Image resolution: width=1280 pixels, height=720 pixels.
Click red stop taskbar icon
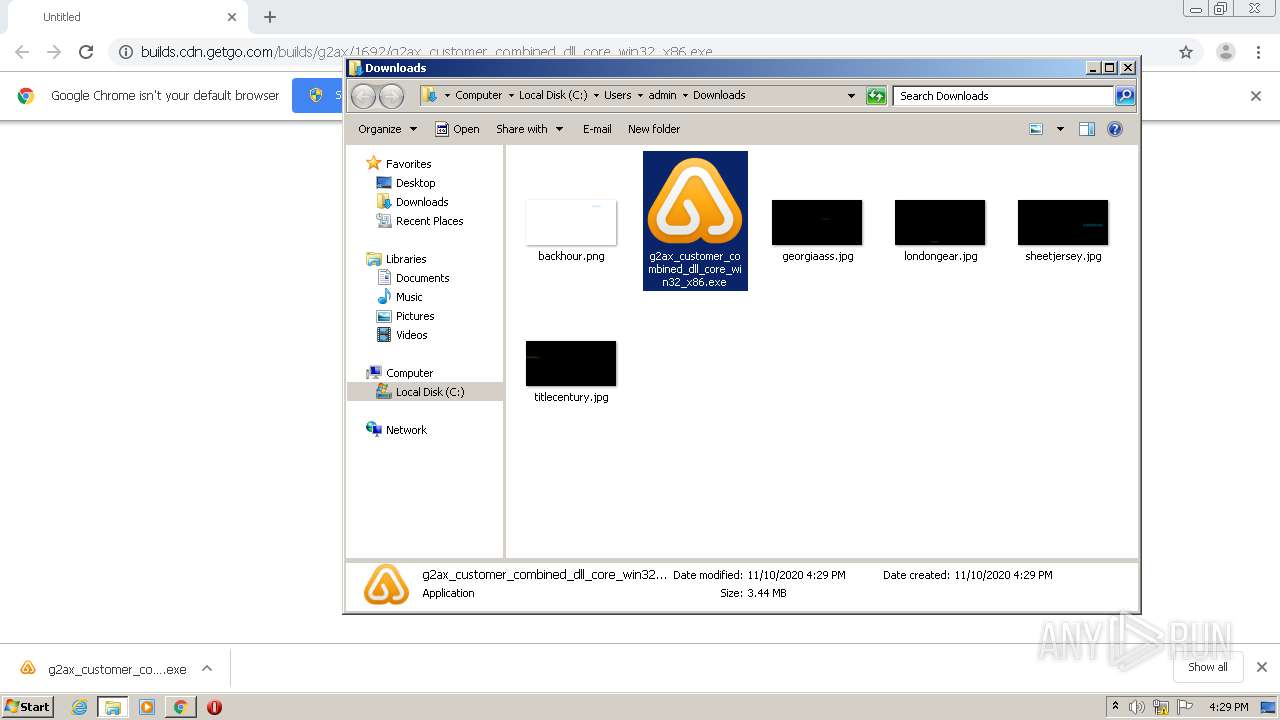pyautogui.click(x=214, y=707)
